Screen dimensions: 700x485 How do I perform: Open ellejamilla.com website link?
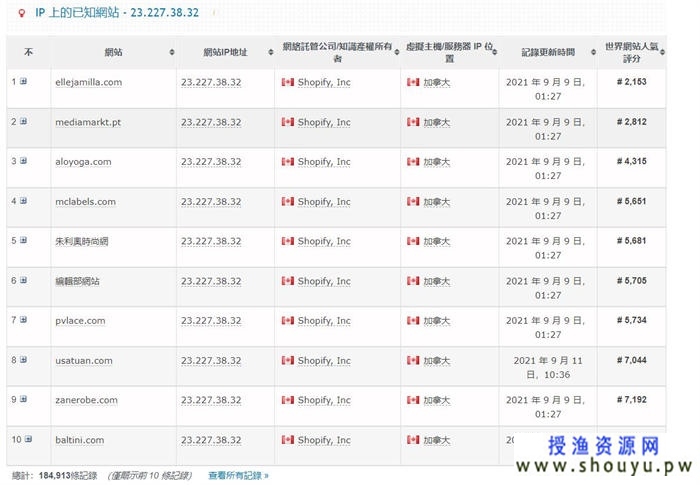click(88, 82)
